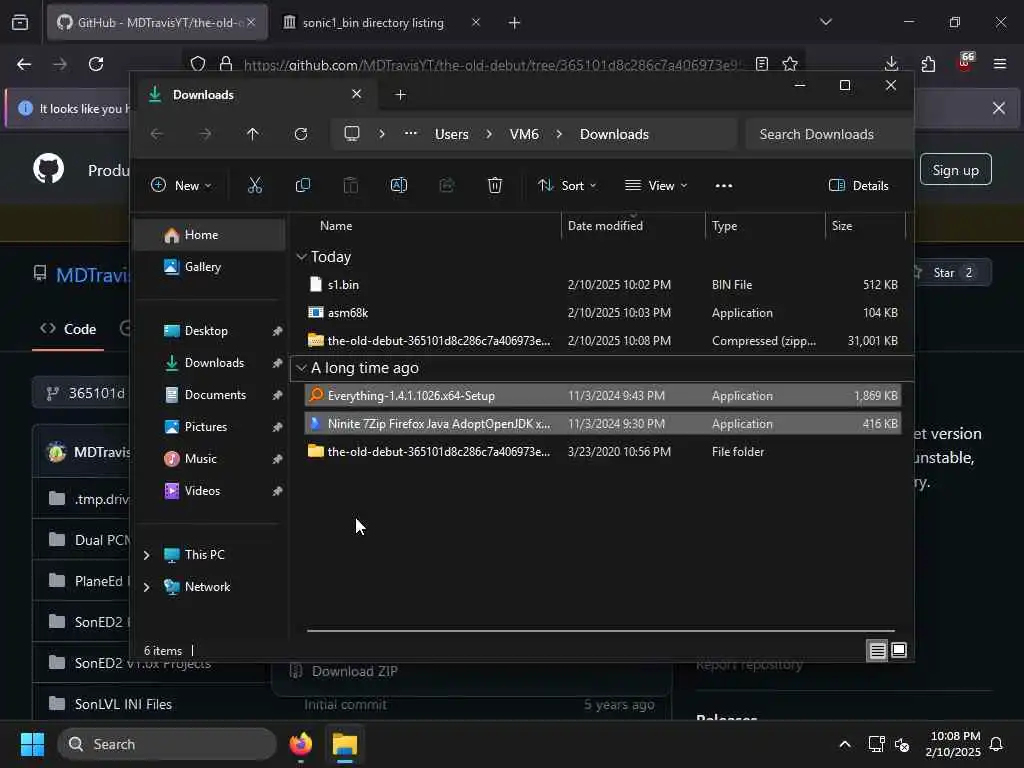Unpin Music from Quick access
This screenshot has height=768, width=1024.
pos(277,459)
